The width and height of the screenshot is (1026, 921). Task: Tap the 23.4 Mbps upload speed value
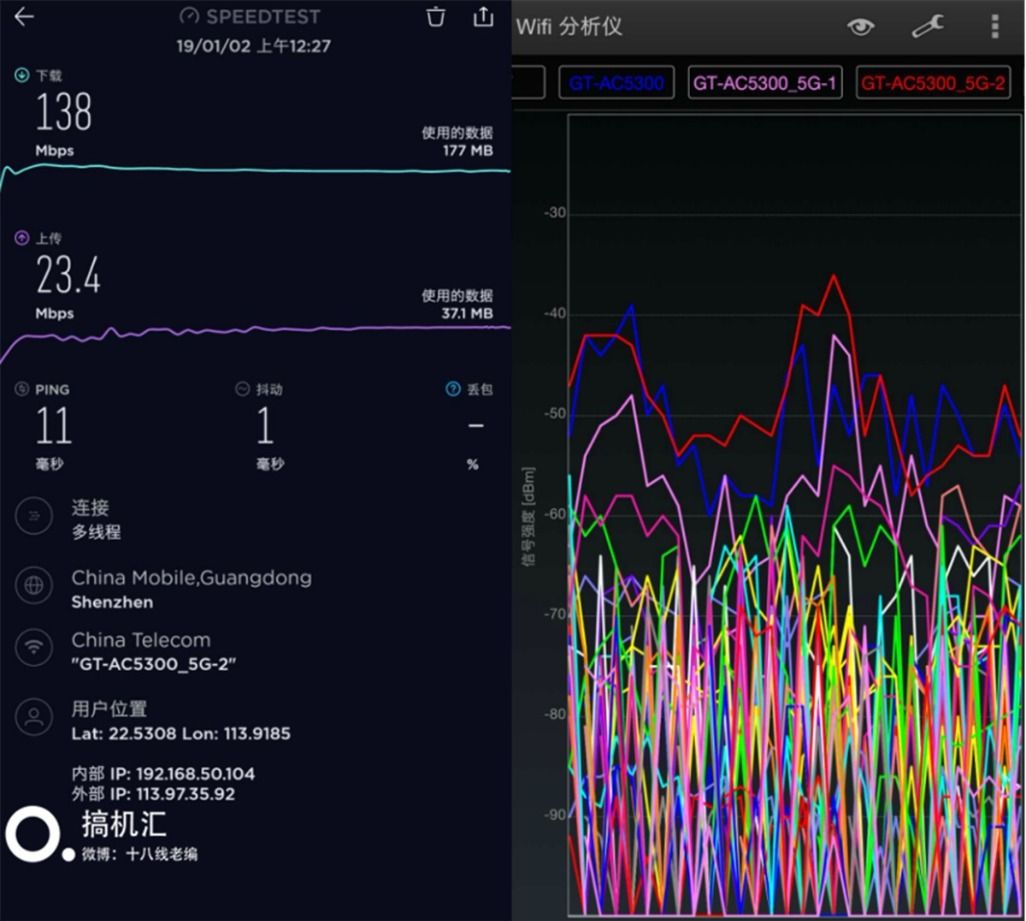coord(69,275)
